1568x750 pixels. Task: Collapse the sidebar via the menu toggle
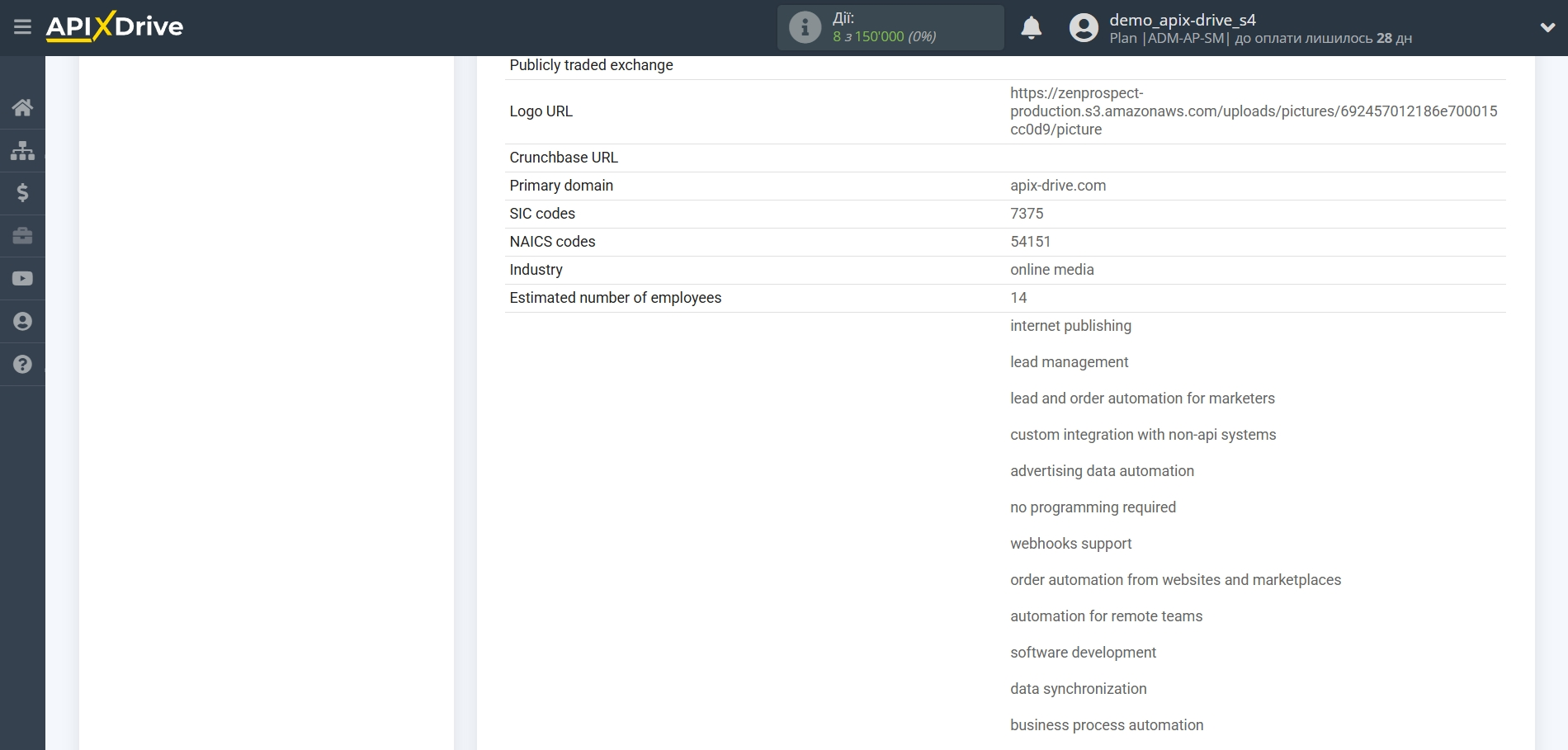[23, 27]
